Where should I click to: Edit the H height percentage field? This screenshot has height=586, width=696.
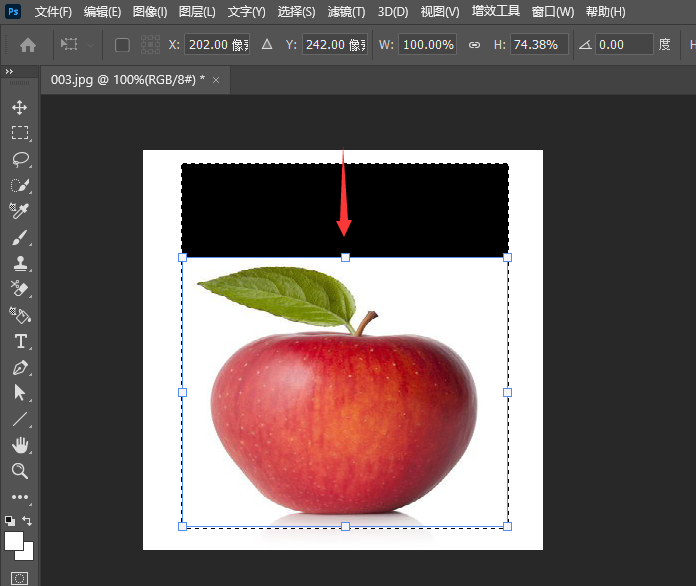(x=539, y=44)
